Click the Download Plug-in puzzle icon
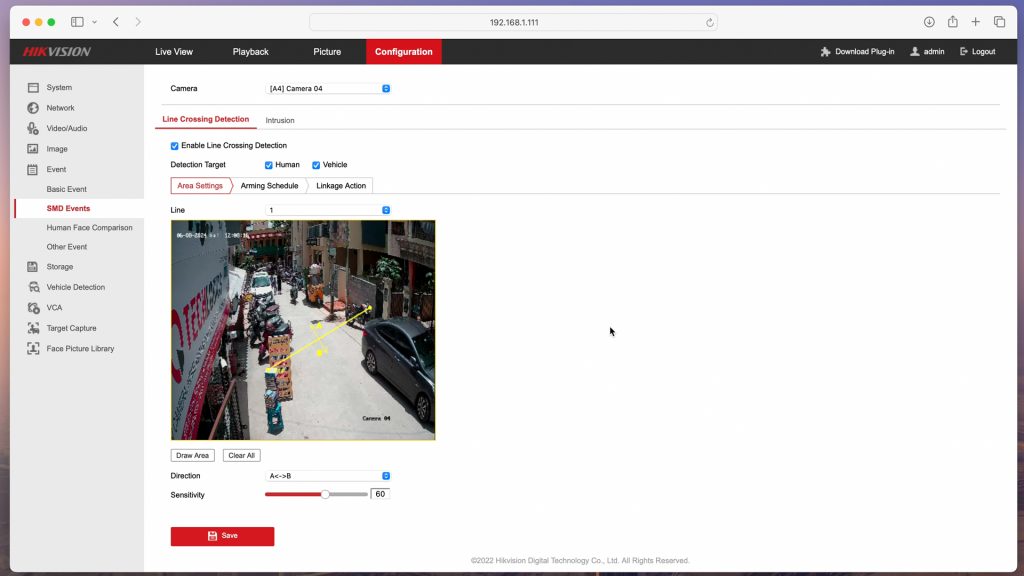This screenshot has height=576, width=1024. pos(825,52)
